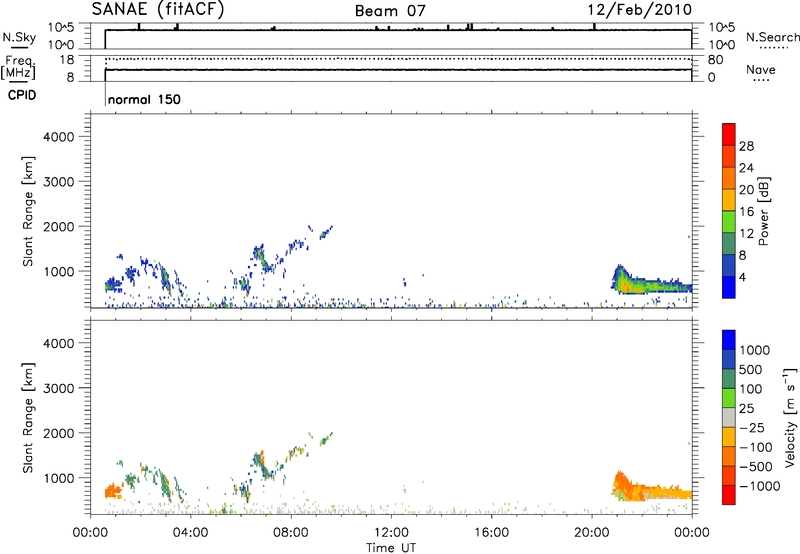Viewport: 800px width, 554px height.
Task: Click the 18 tick on frequency axis
Action: pyautogui.click(x=67, y=60)
